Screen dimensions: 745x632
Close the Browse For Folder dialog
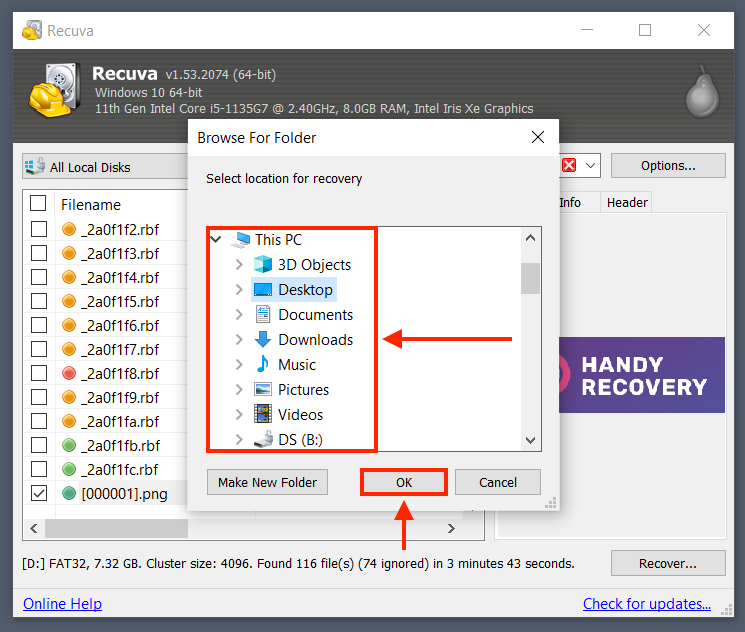tap(538, 137)
